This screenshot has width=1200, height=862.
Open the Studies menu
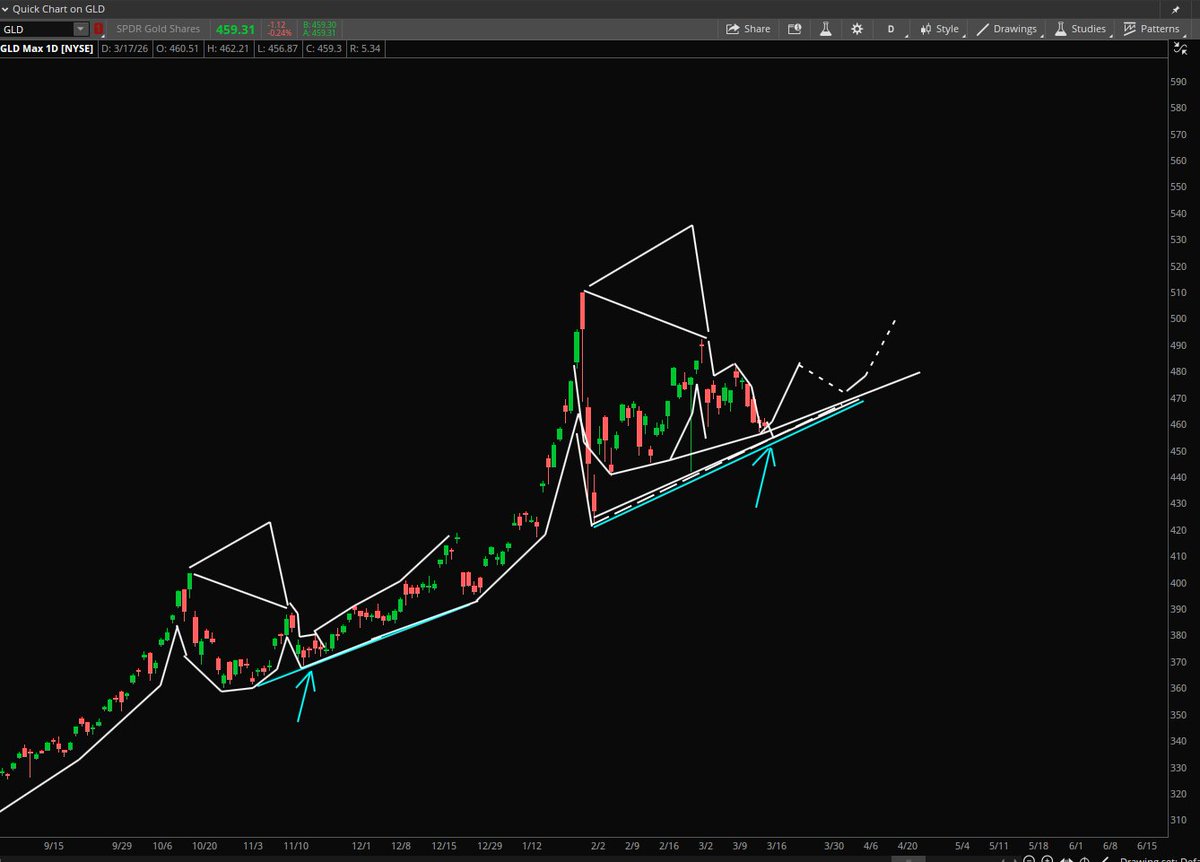click(x=1080, y=29)
